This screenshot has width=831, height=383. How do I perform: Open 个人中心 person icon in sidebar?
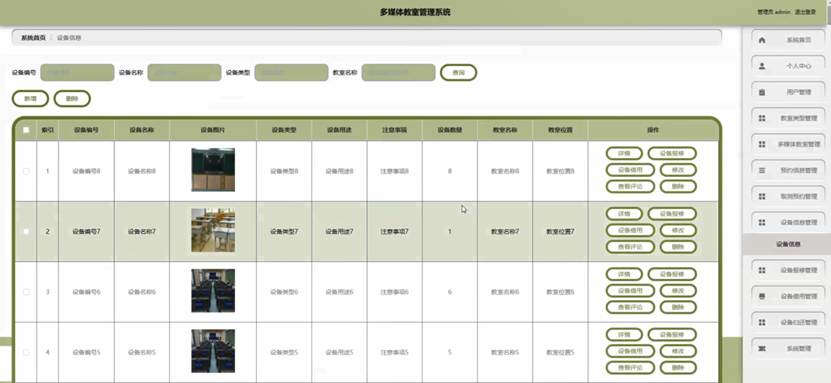point(762,66)
